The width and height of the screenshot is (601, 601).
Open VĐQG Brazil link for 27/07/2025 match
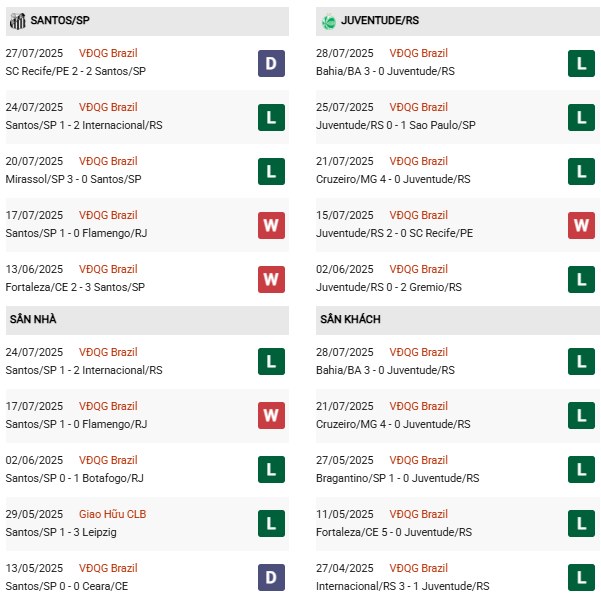tap(108, 53)
